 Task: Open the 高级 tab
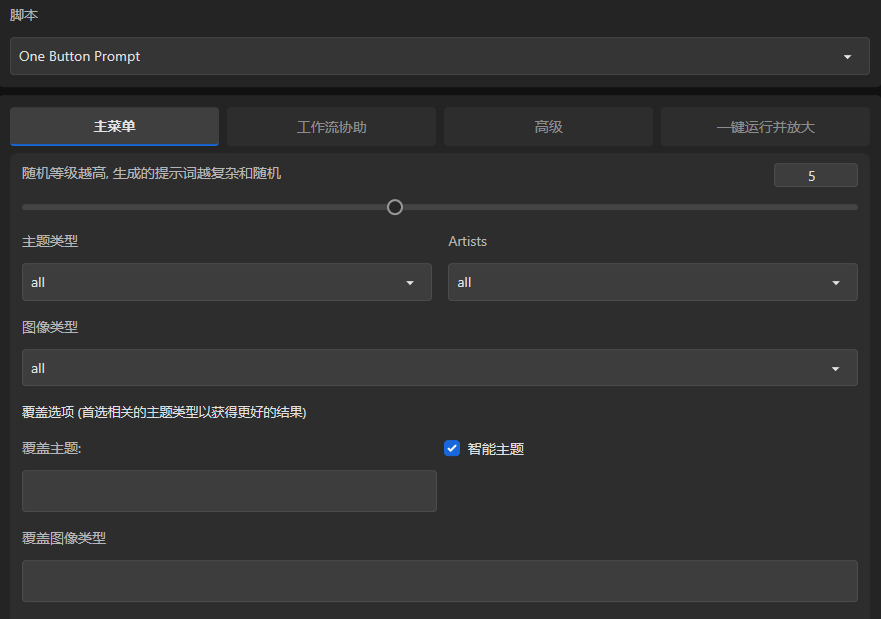[x=548, y=126]
